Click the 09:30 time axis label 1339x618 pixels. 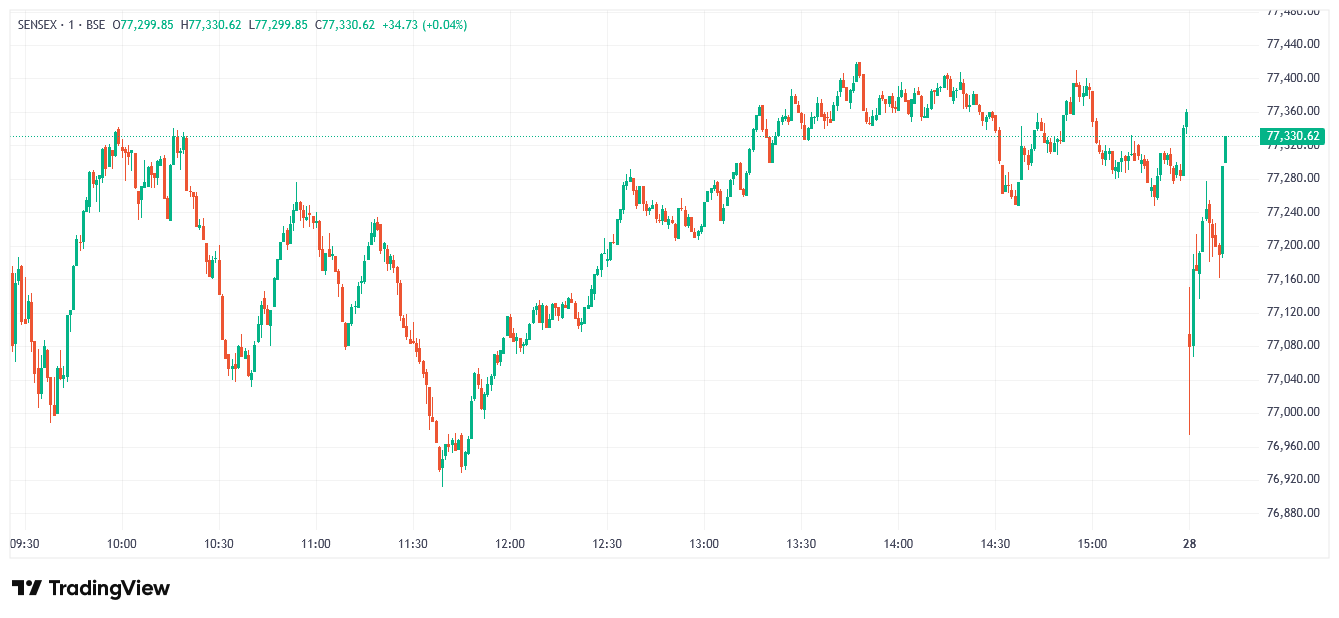click(25, 544)
